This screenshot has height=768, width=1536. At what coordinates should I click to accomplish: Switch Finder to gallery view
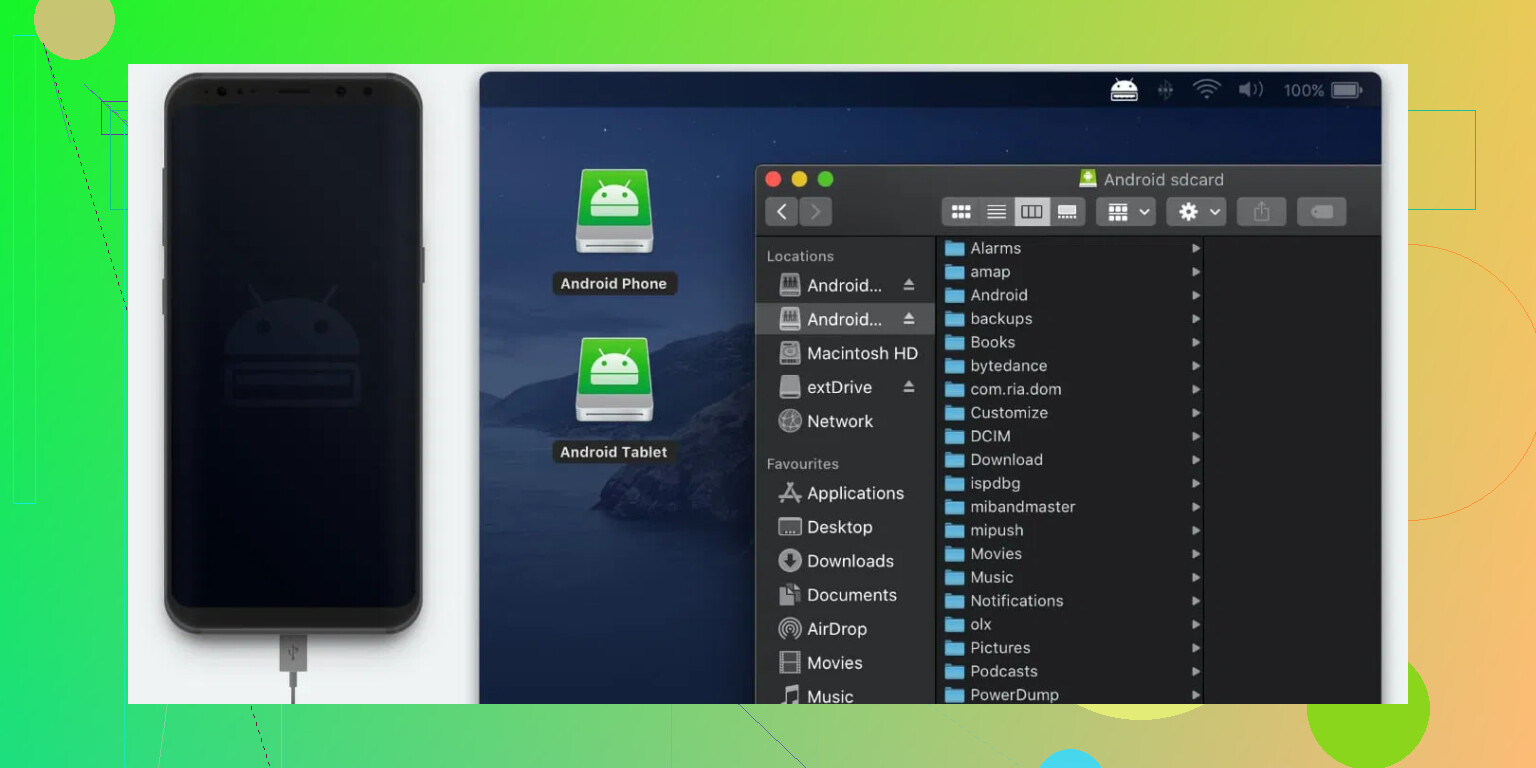[1067, 211]
